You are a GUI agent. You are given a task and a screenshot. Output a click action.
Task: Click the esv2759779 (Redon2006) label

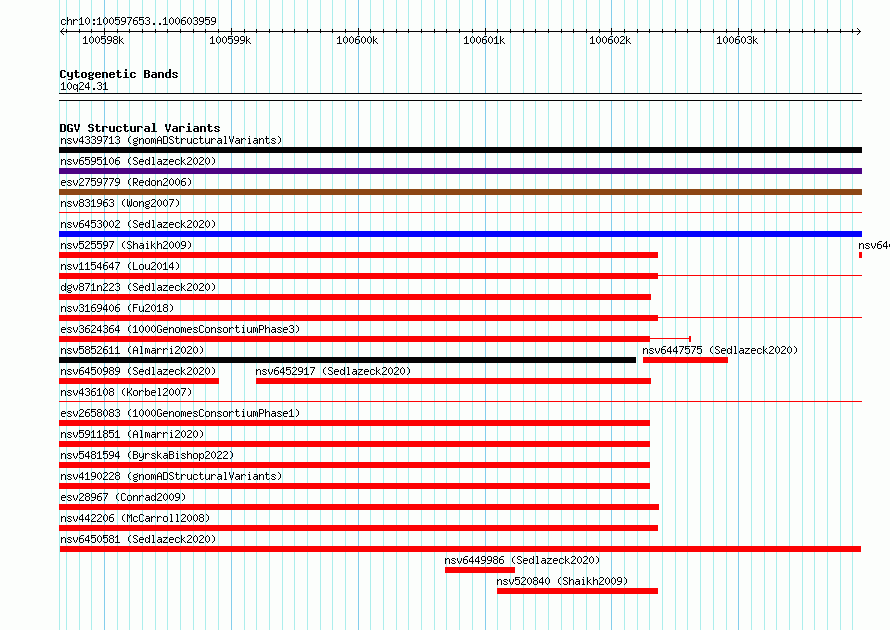(126, 182)
